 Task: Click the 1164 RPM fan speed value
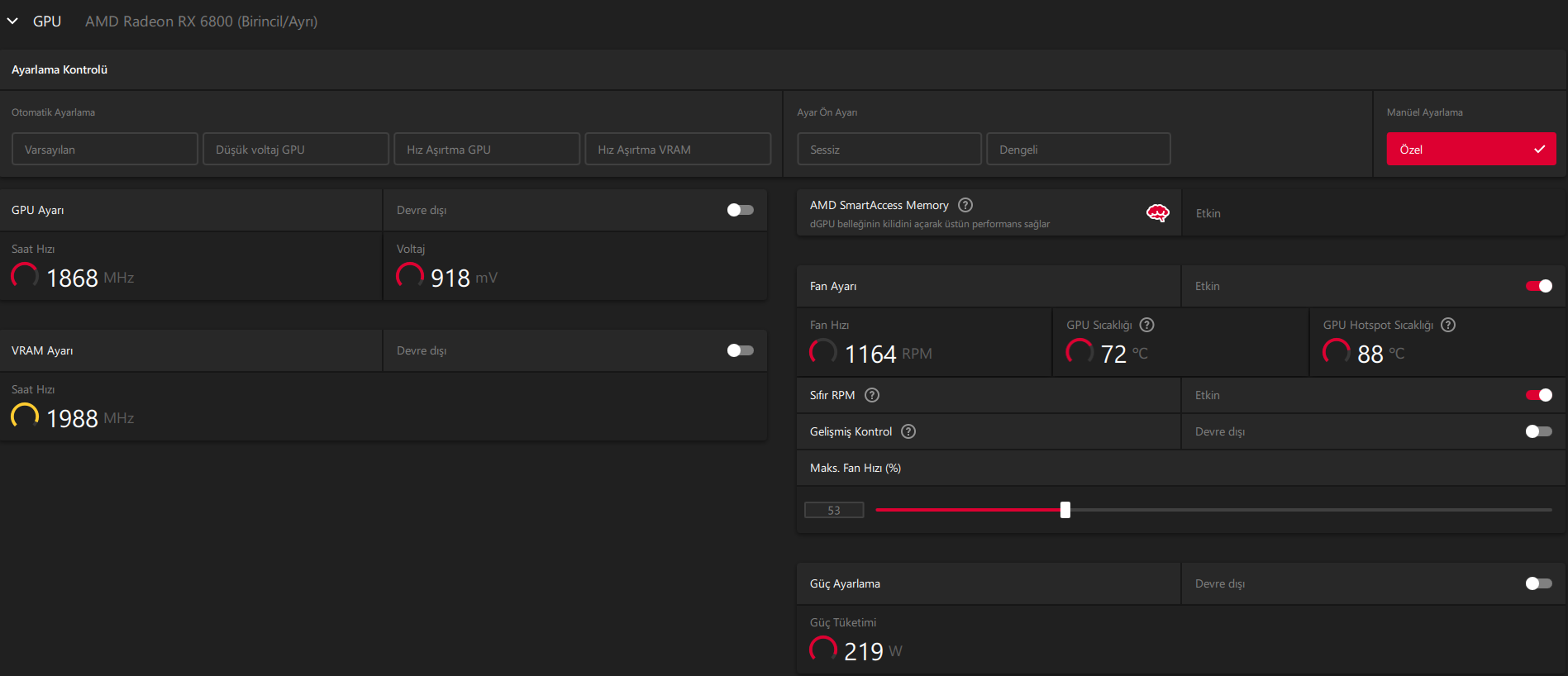888,354
